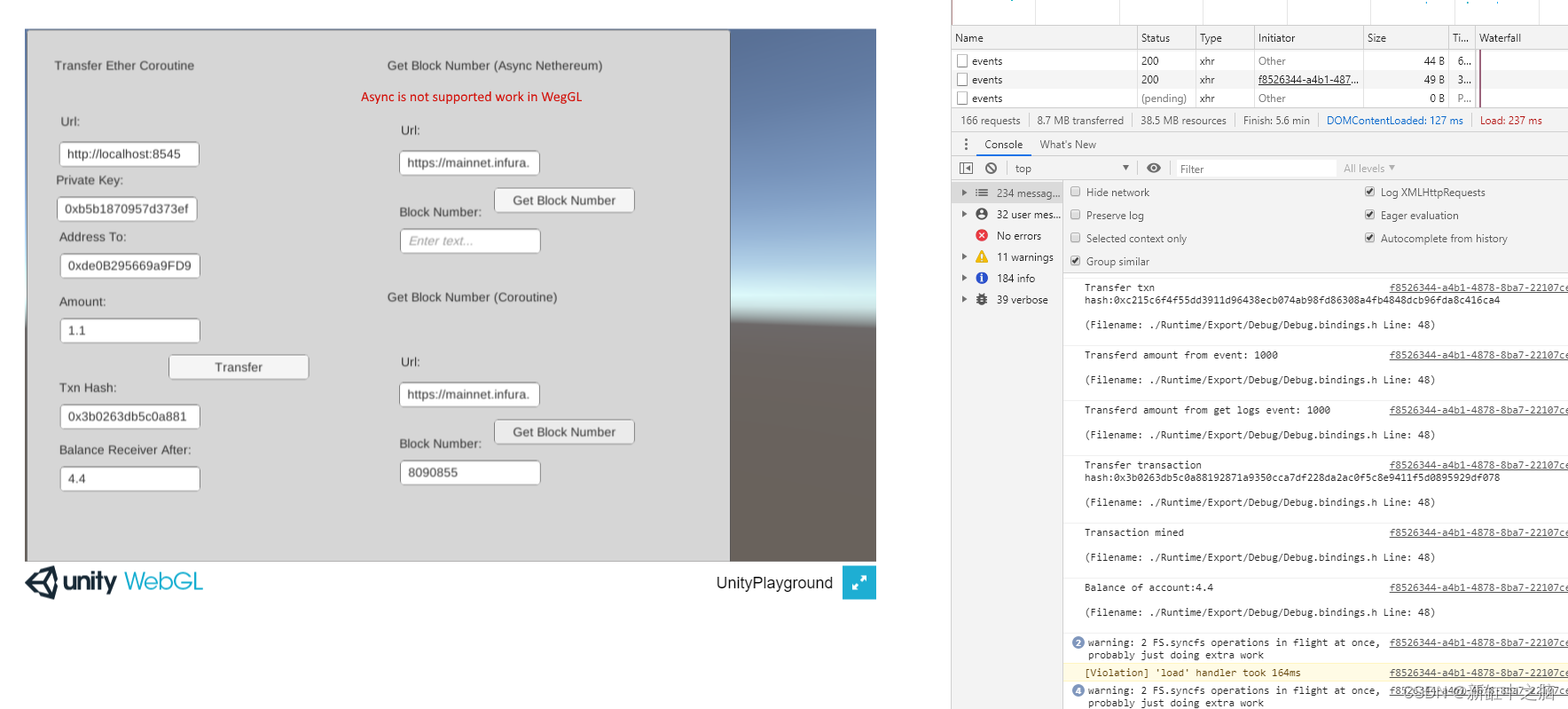Click the Private Key input field
Viewport: 1568px width, 709px height.
128,209
